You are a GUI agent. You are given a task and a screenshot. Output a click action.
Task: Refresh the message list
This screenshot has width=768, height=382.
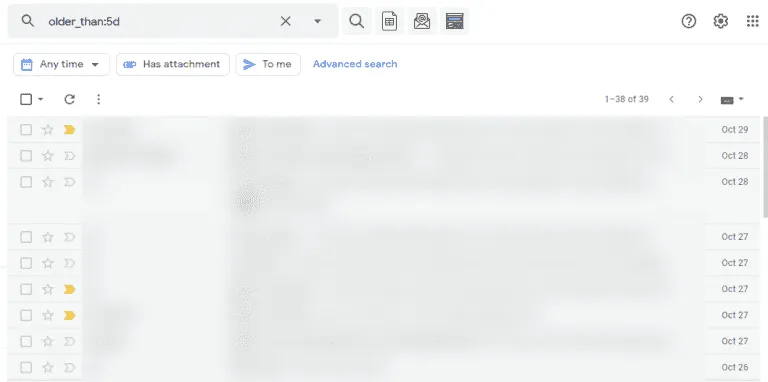point(70,99)
